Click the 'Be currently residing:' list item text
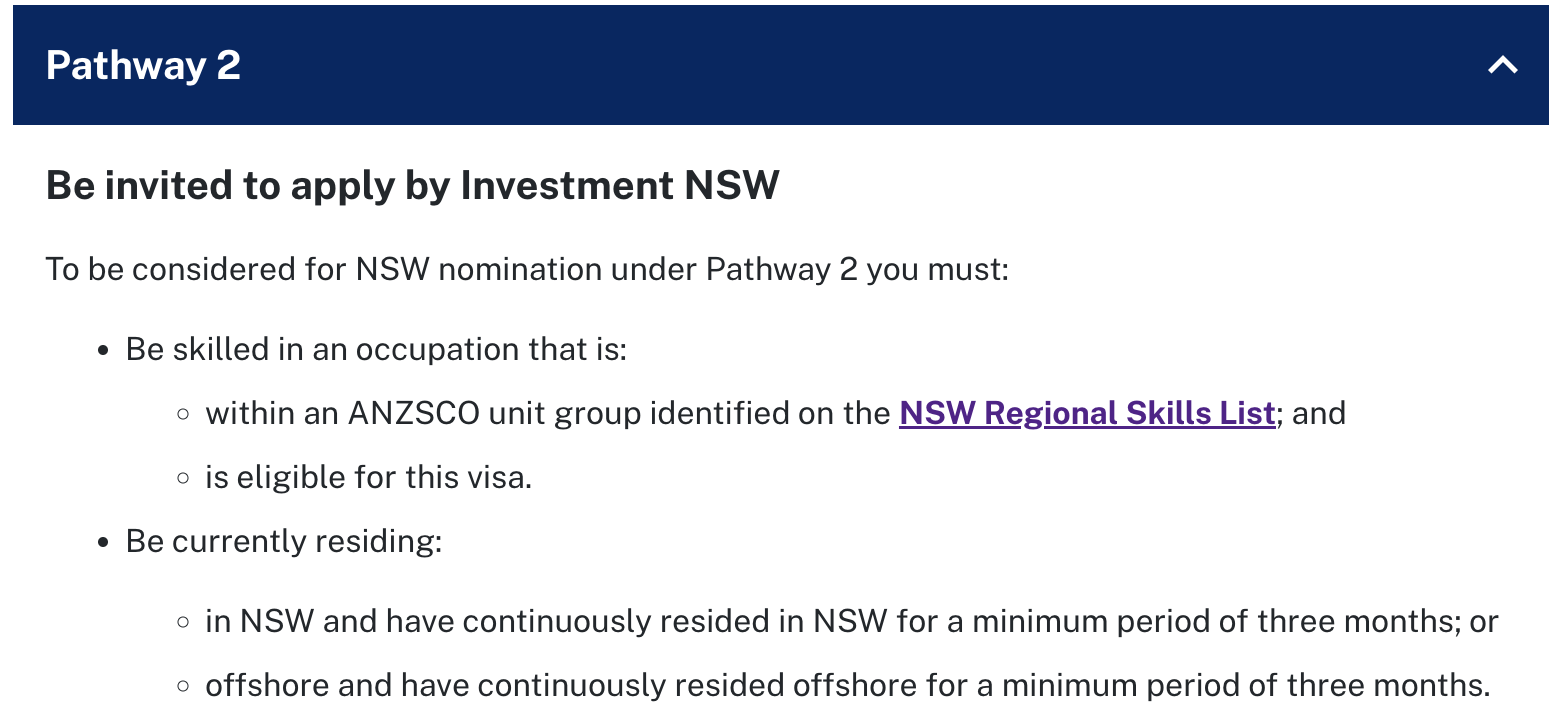Viewport: 1564px width, 720px height. click(x=284, y=541)
